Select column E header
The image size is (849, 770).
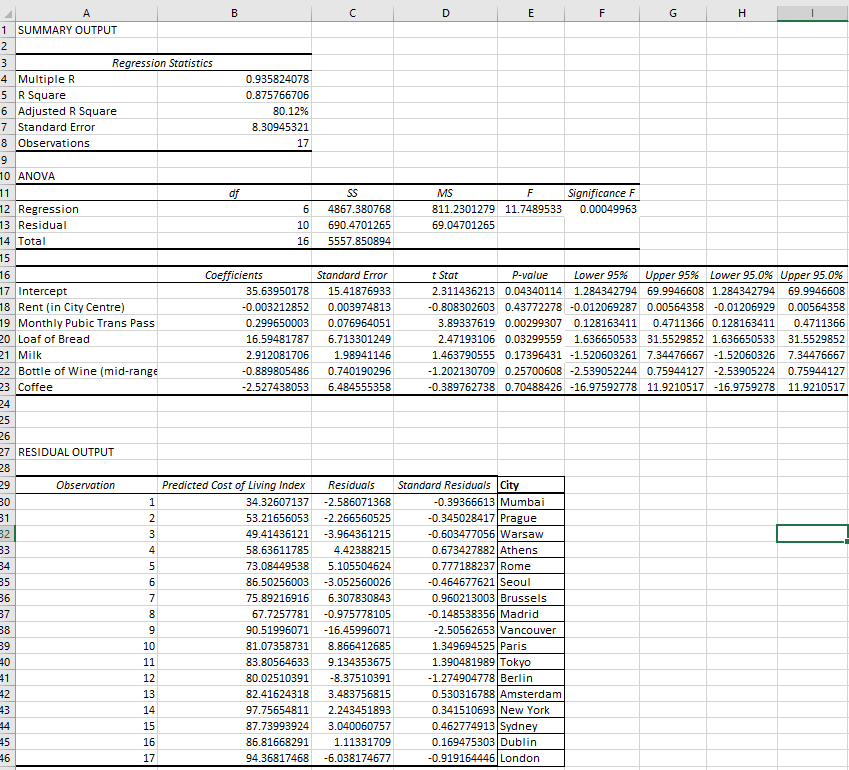pyautogui.click(x=531, y=13)
